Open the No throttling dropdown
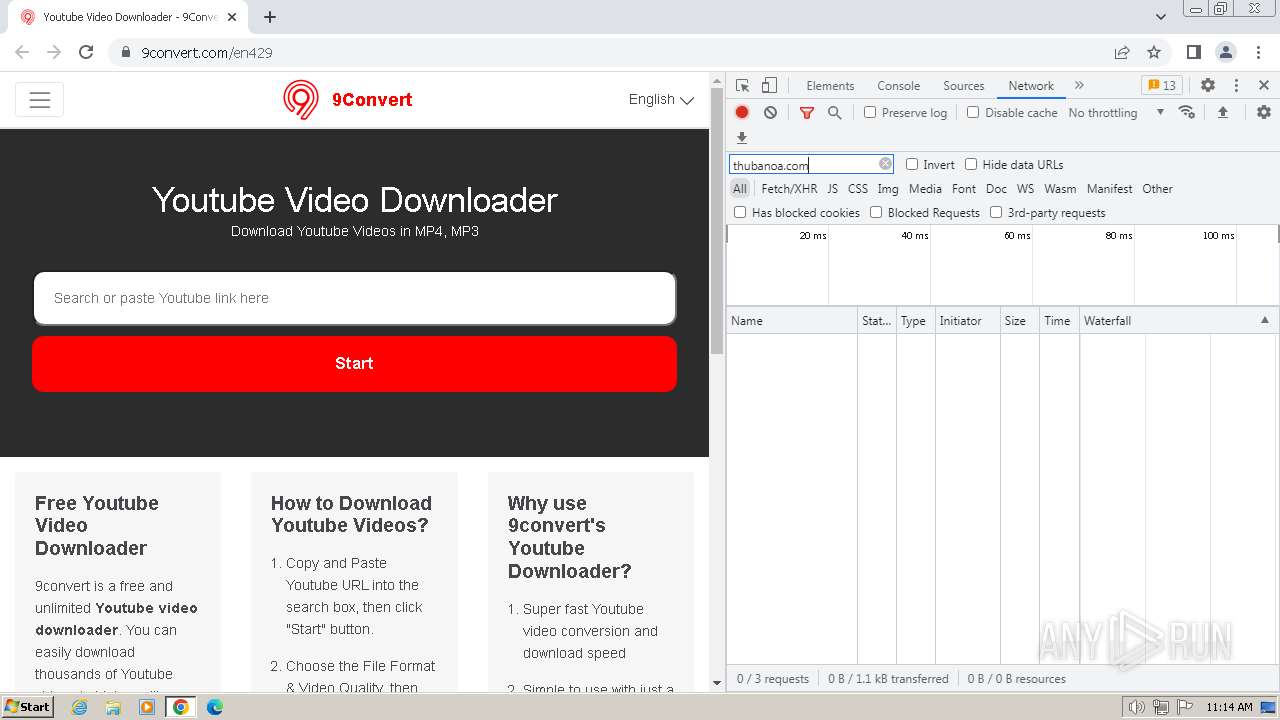 [1116, 113]
